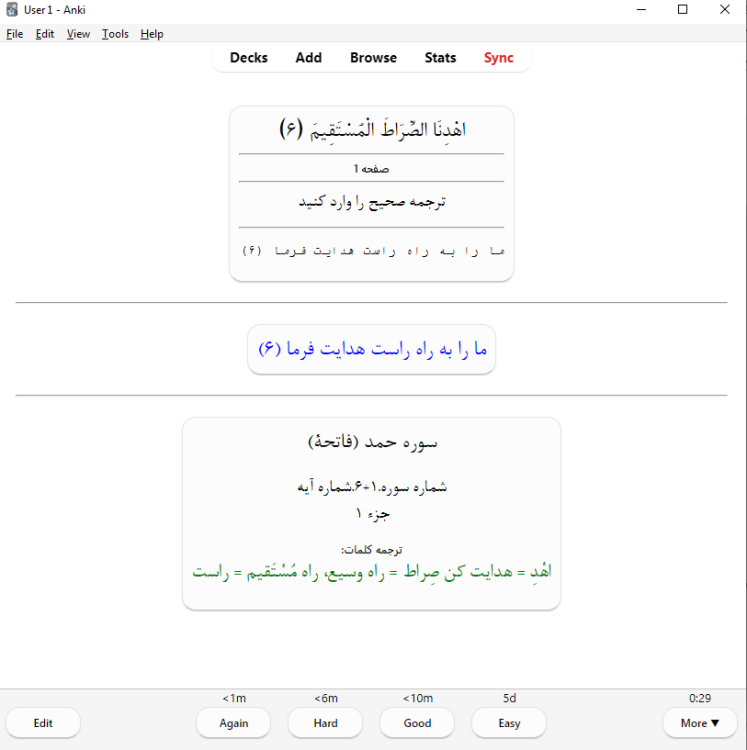Image resolution: width=747 pixels, height=750 pixels.
Task: Click the blue typed answer text box
Action: (x=372, y=350)
